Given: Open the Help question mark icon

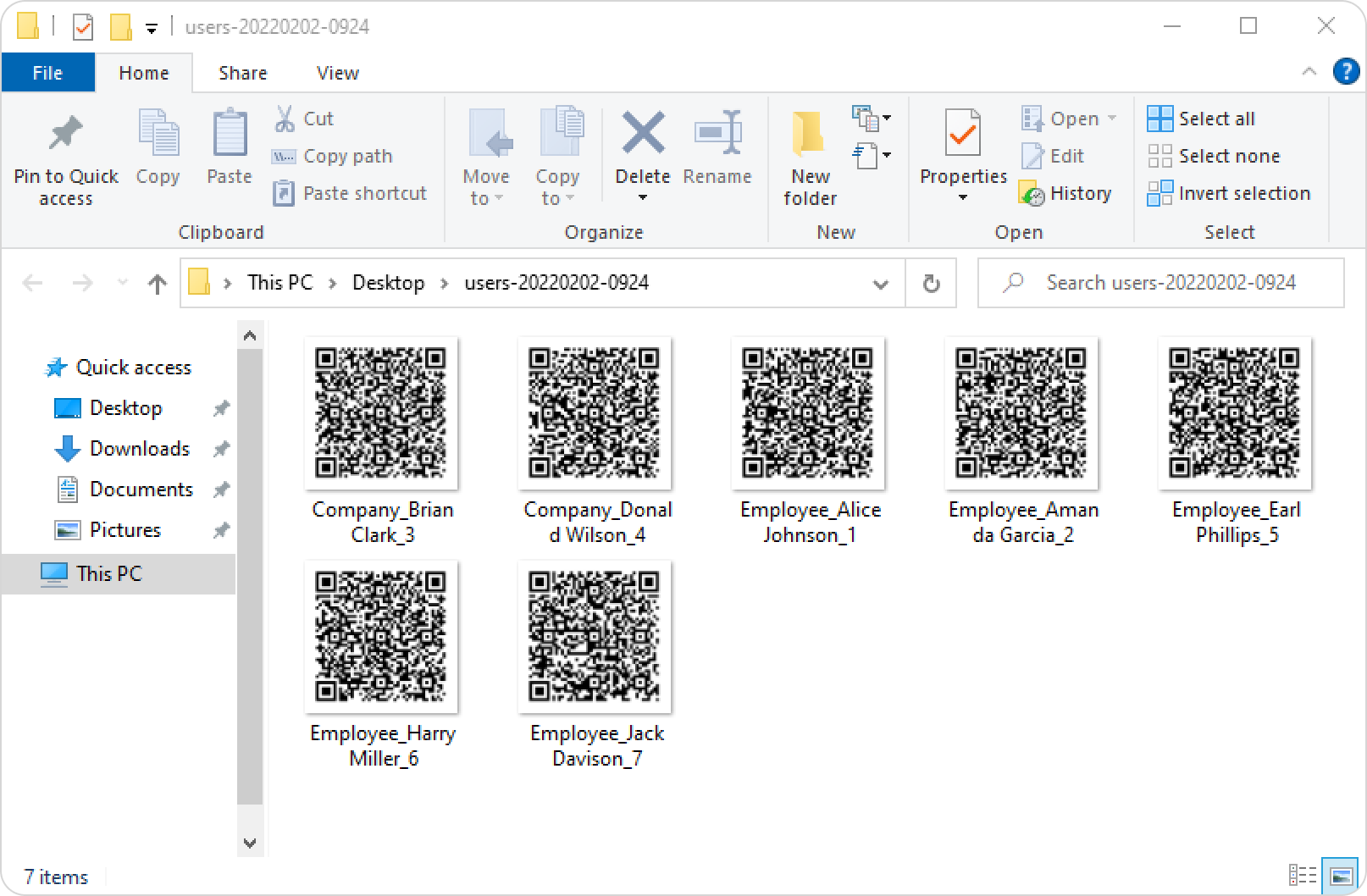Looking at the screenshot, I should pyautogui.click(x=1346, y=72).
